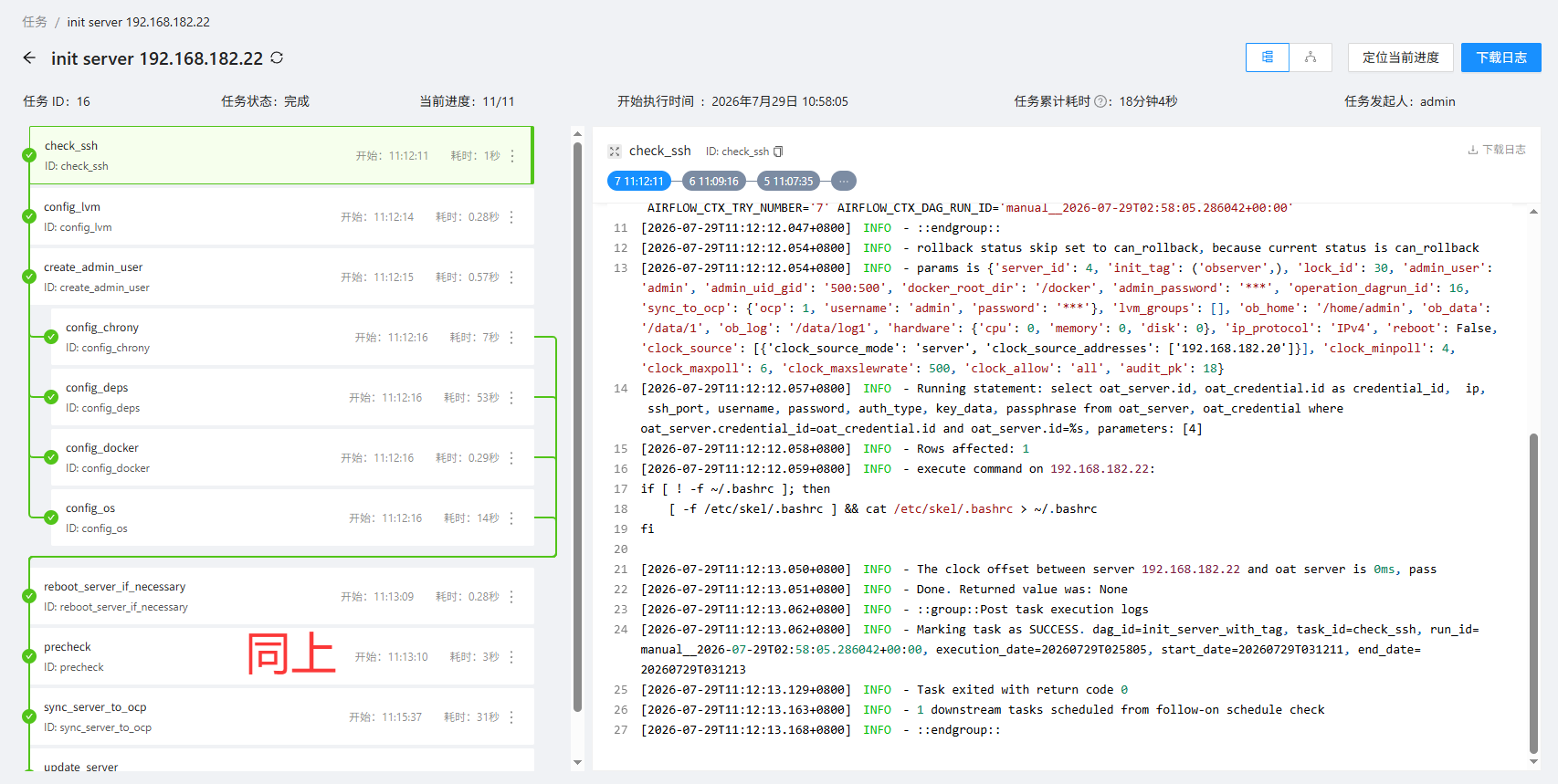Open the three-dot menu for config_docker
The height and width of the screenshot is (784, 1558).
pos(511,458)
